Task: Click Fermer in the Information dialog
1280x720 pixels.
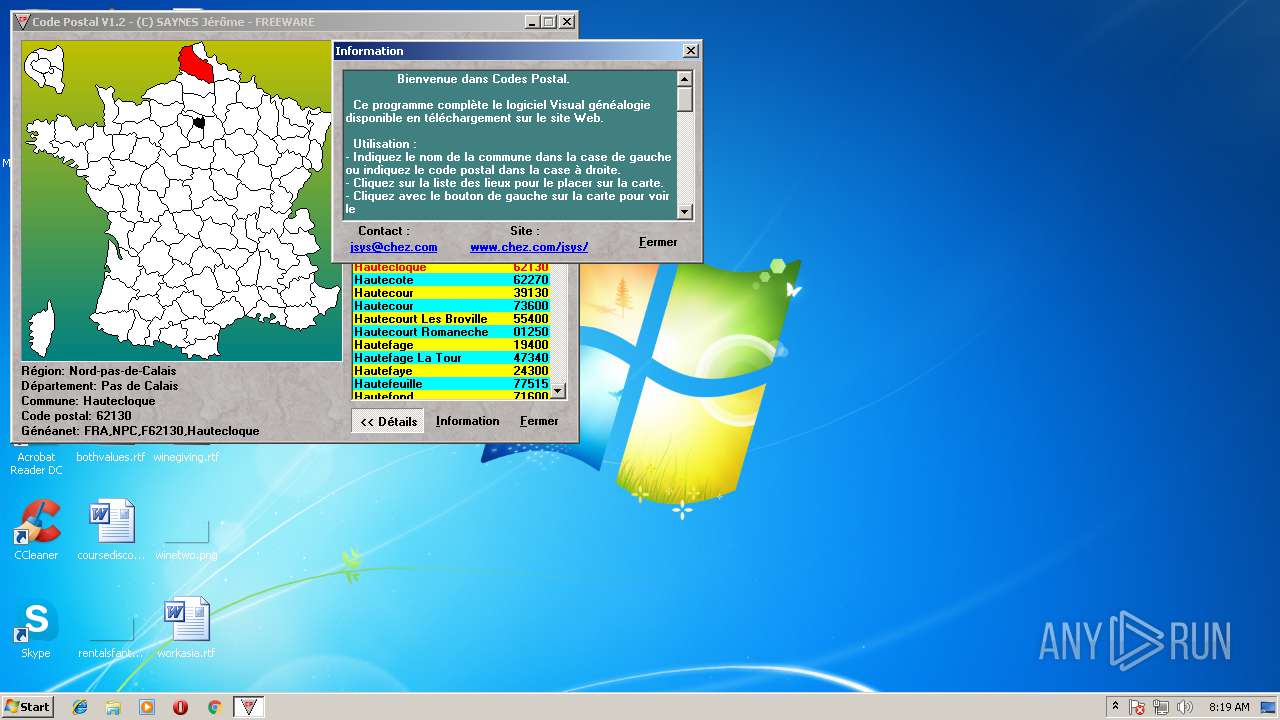Action: (x=658, y=242)
